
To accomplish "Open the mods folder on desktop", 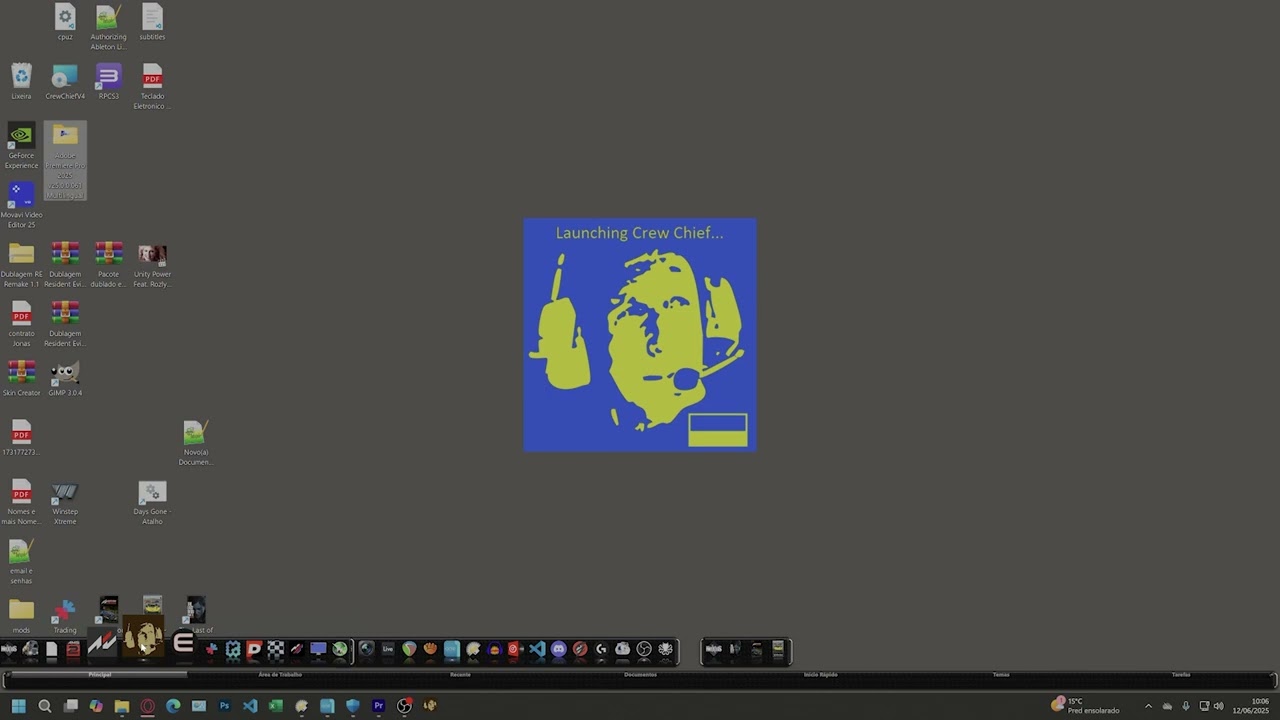I will (21, 615).
